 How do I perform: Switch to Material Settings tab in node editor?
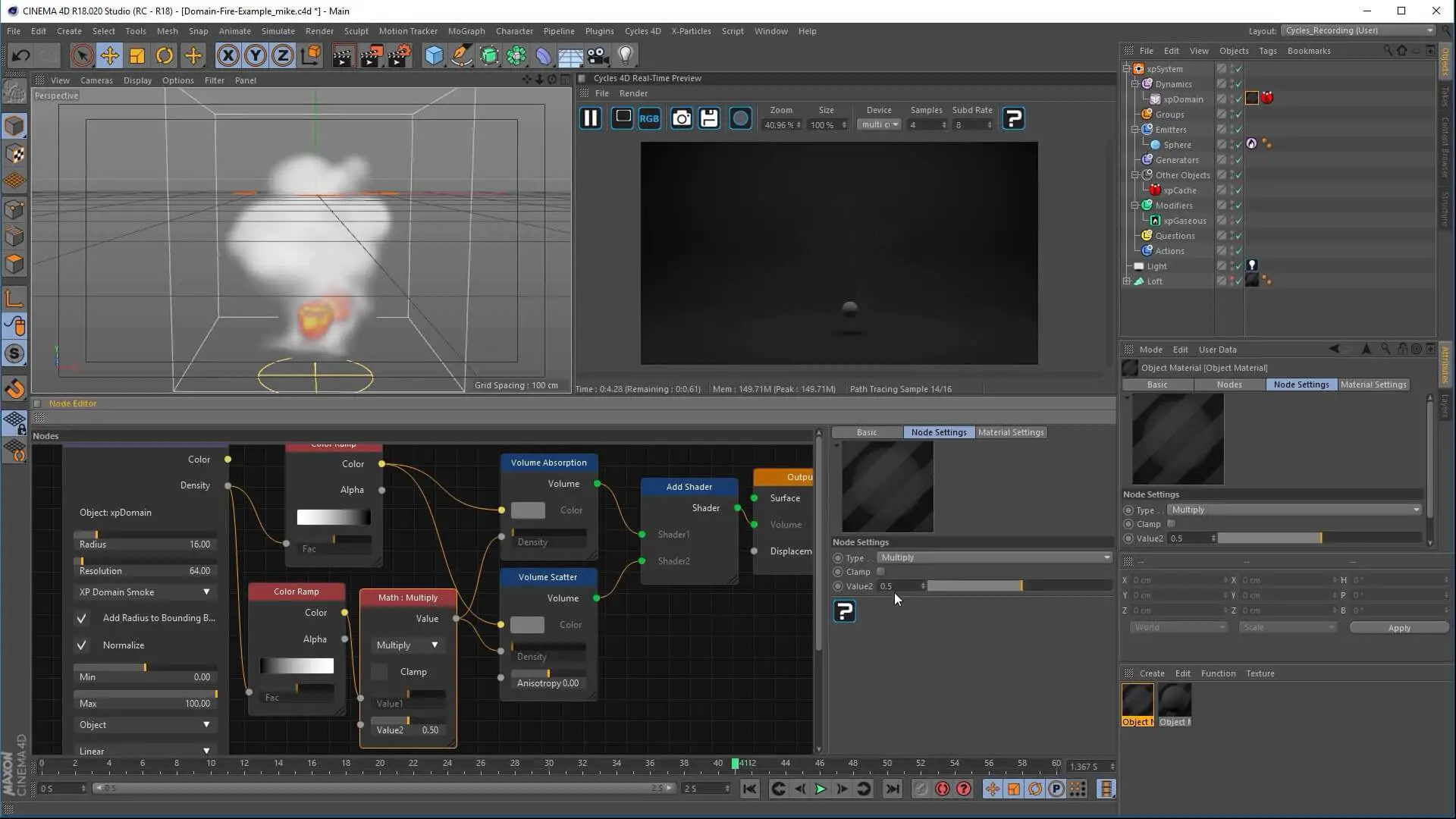(x=1011, y=432)
